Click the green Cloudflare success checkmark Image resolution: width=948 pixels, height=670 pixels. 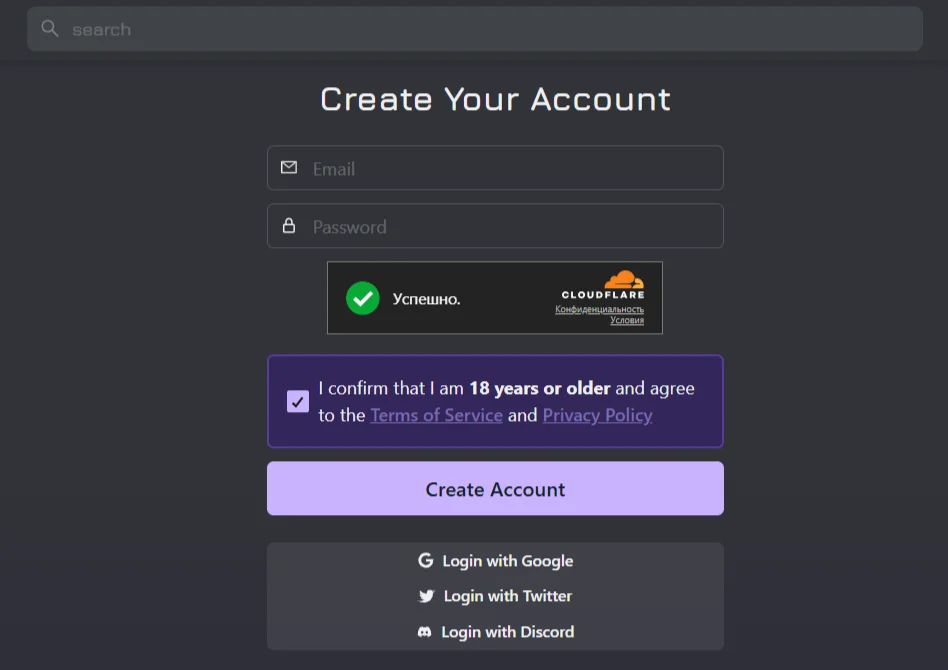pos(363,298)
